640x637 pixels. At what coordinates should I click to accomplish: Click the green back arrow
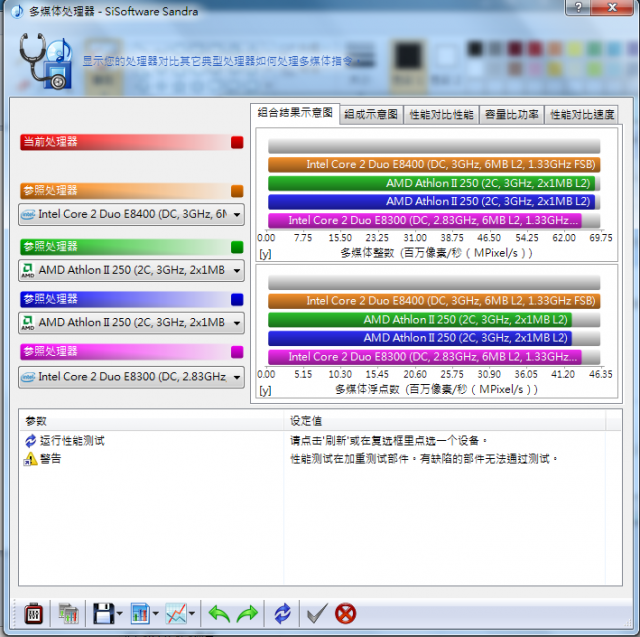click(219, 613)
